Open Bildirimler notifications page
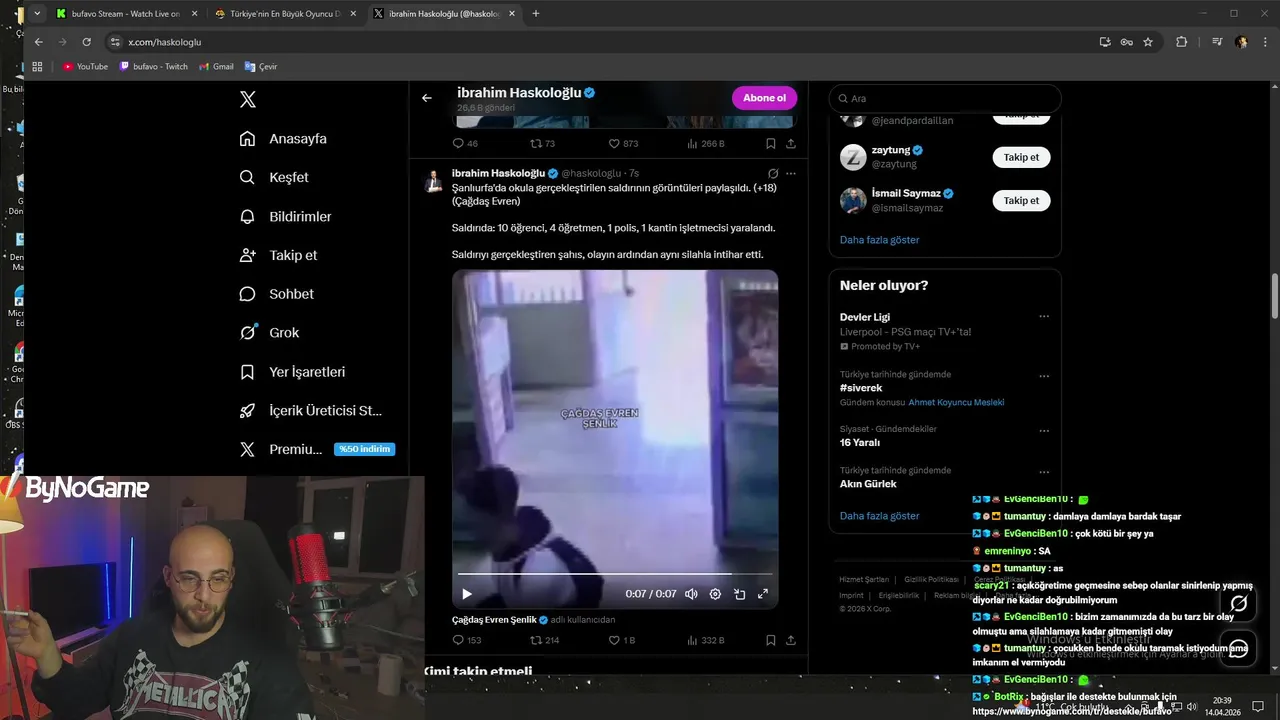1280x720 pixels. 285,216
